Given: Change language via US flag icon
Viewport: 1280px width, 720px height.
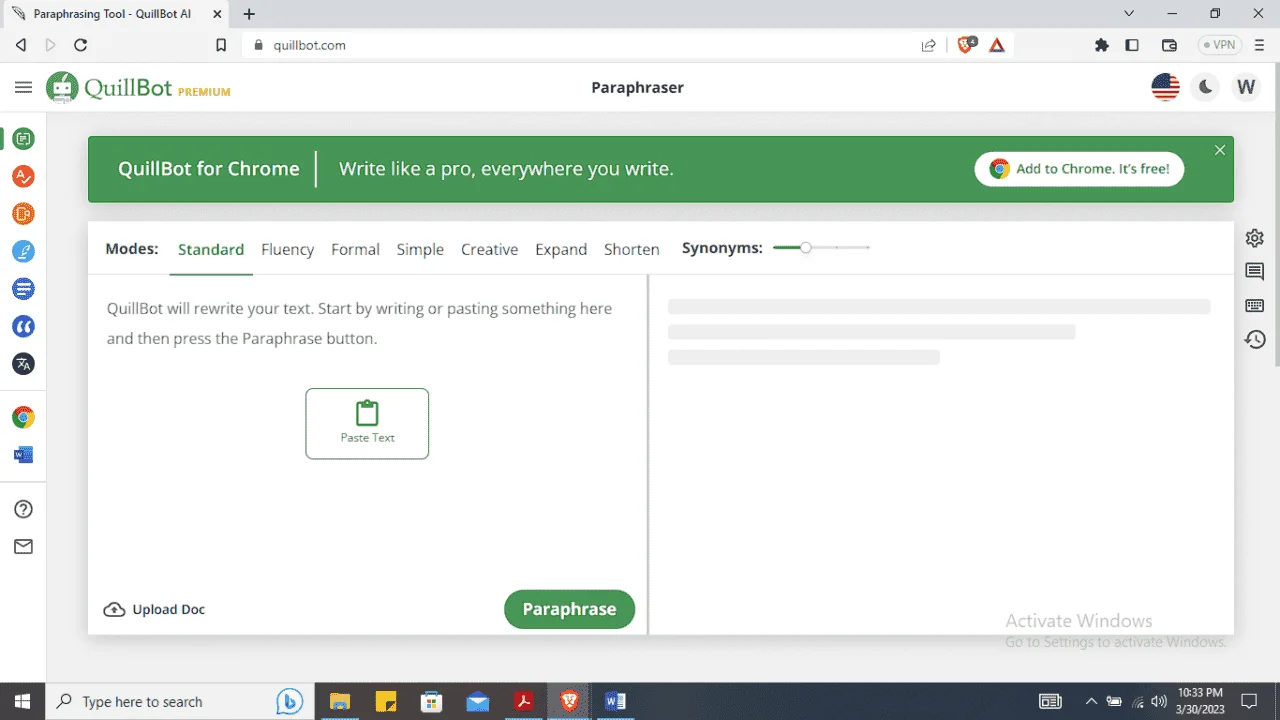Looking at the screenshot, I should 1166,87.
